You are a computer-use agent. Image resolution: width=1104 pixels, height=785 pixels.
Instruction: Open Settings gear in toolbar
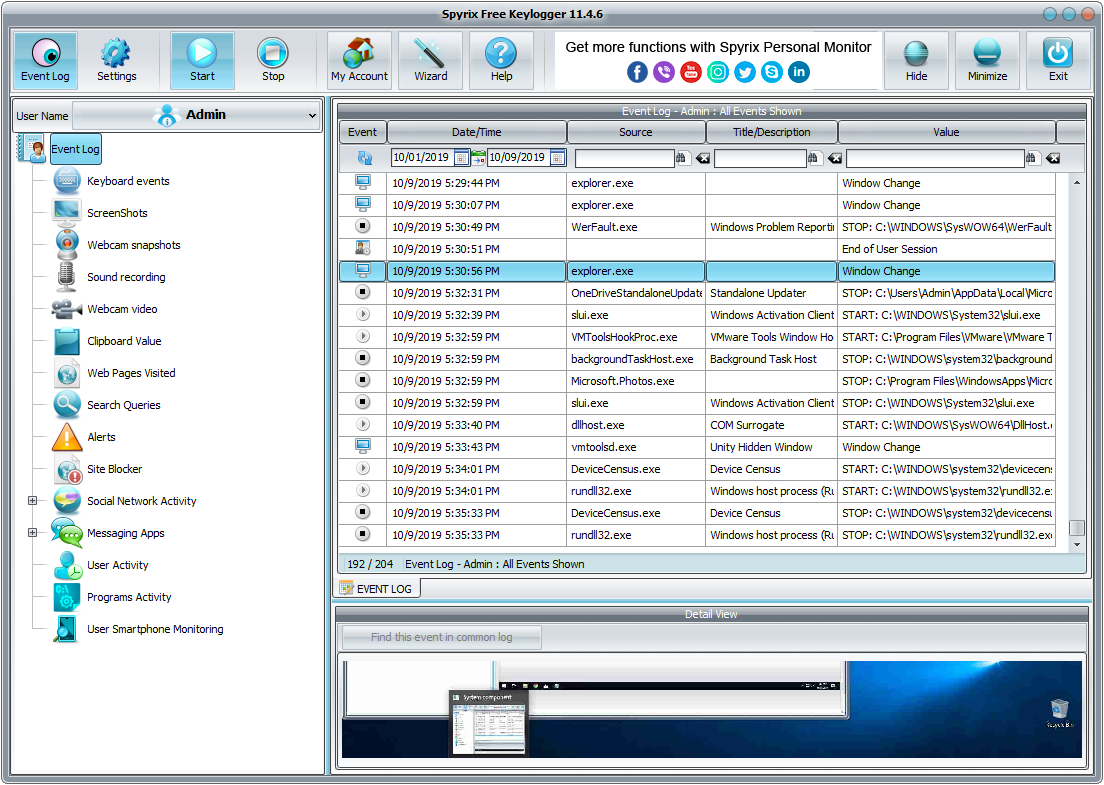point(116,61)
